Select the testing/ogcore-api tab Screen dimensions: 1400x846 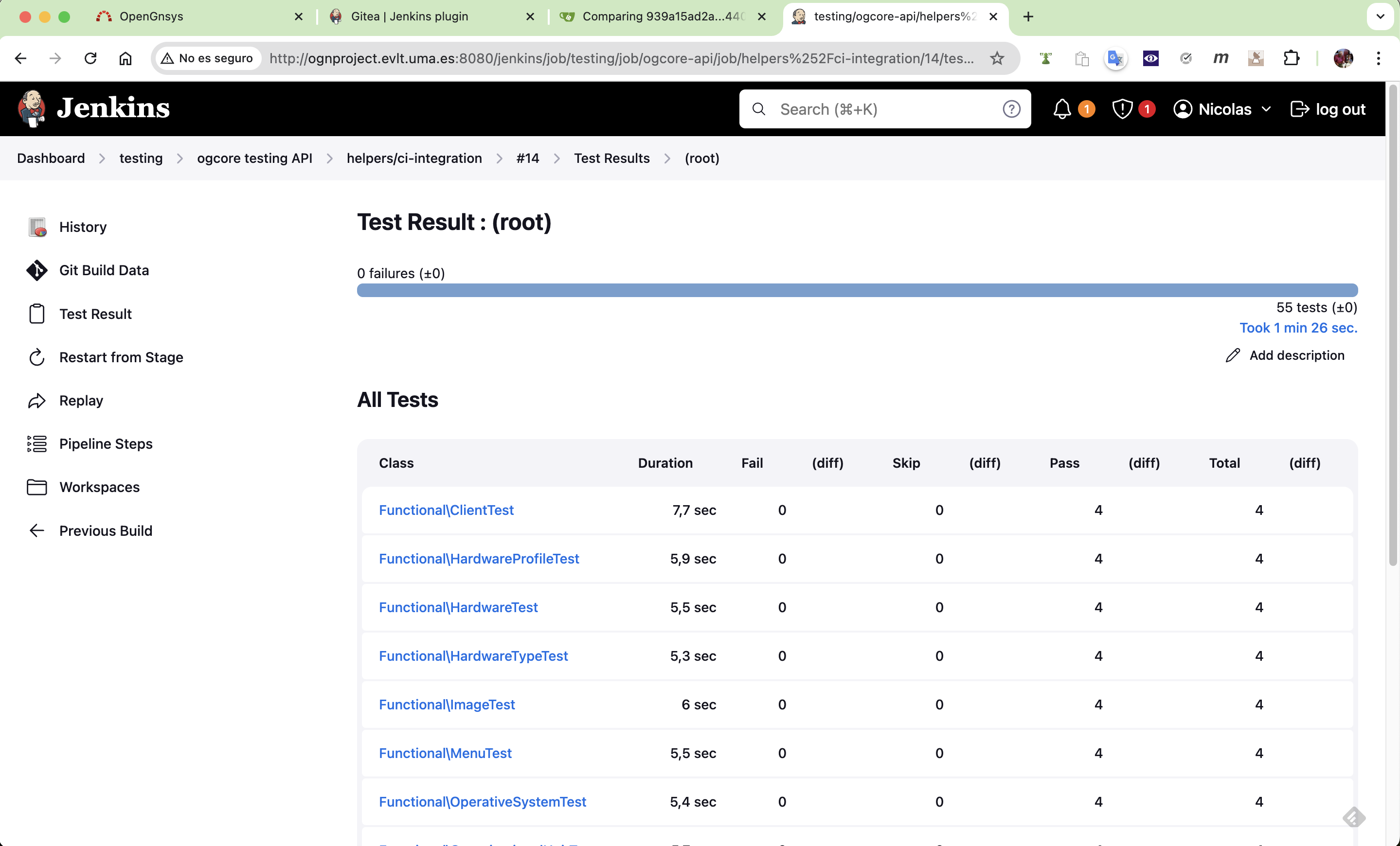(x=895, y=17)
